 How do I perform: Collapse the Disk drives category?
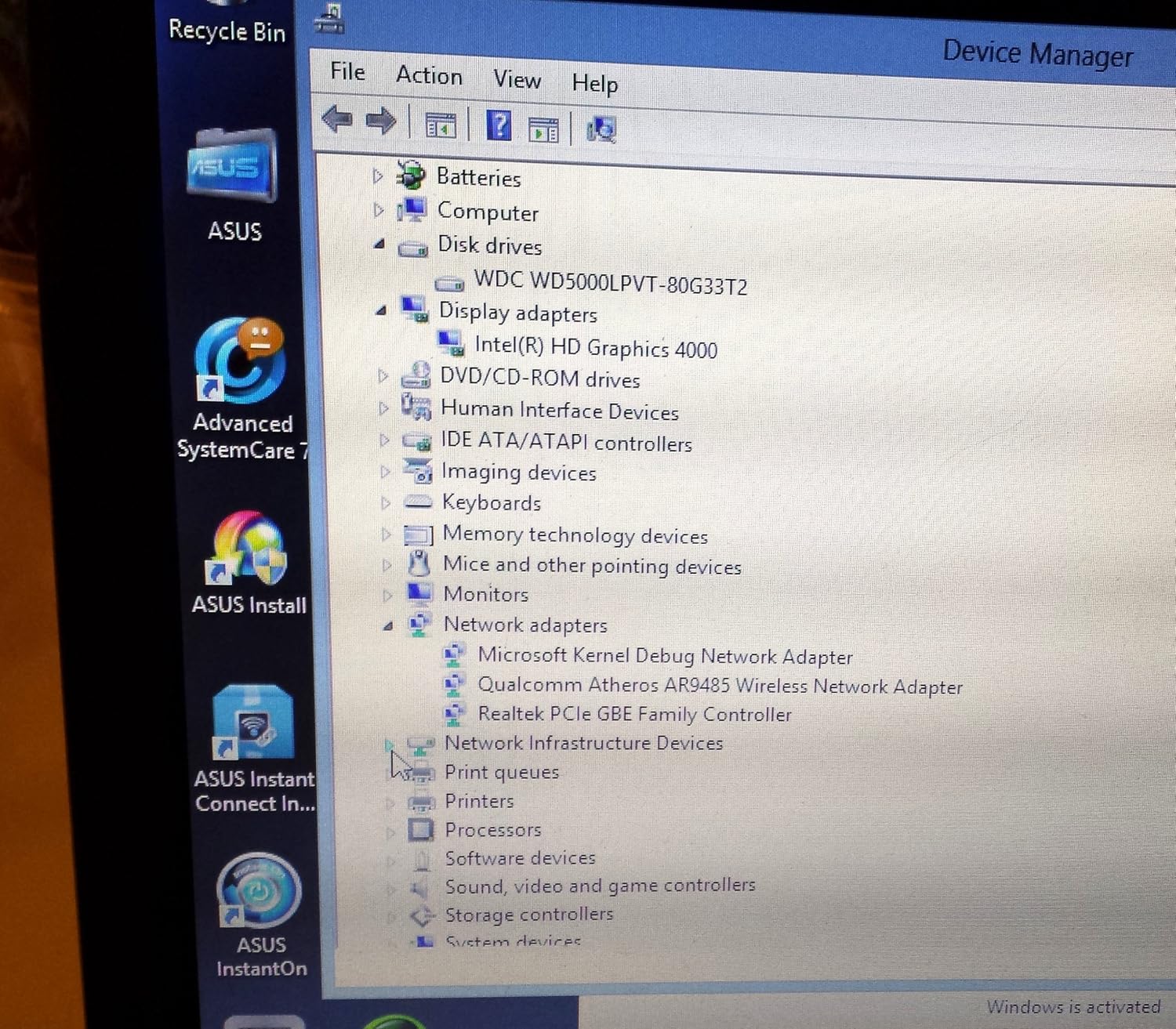coord(379,245)
